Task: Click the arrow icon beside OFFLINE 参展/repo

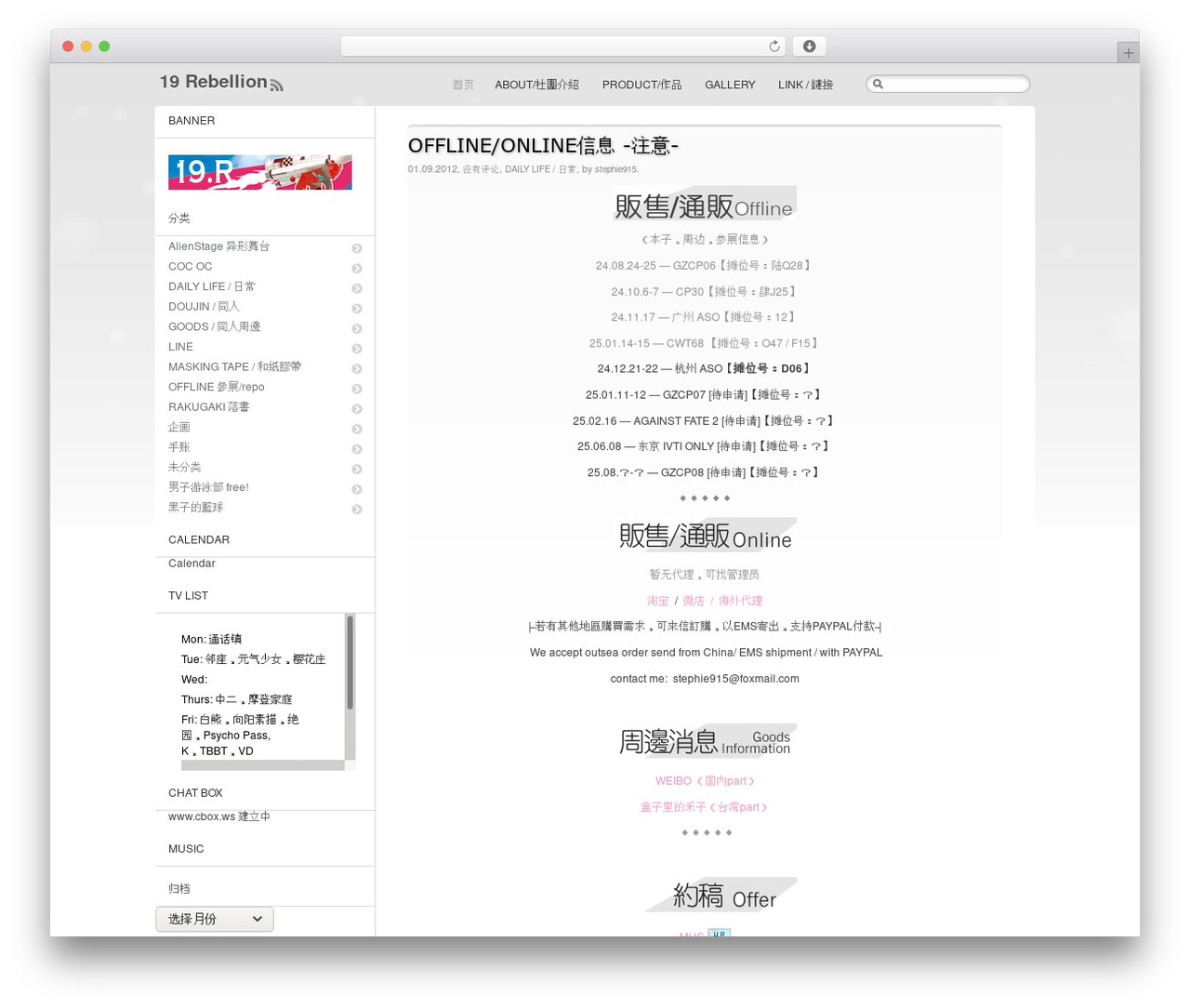Action: pos(357,389)
